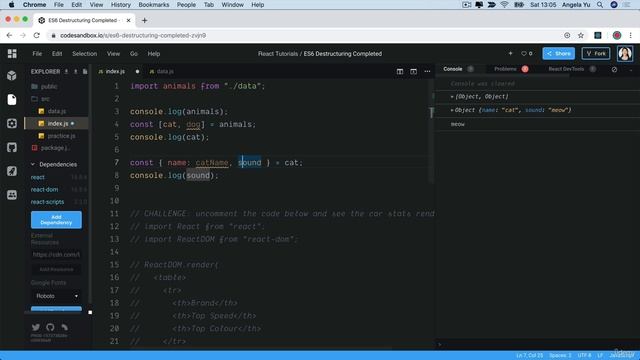Viewport: 640px width, 360px height.
Task: Click the Add Dependency button
Action: click(56, 220)
